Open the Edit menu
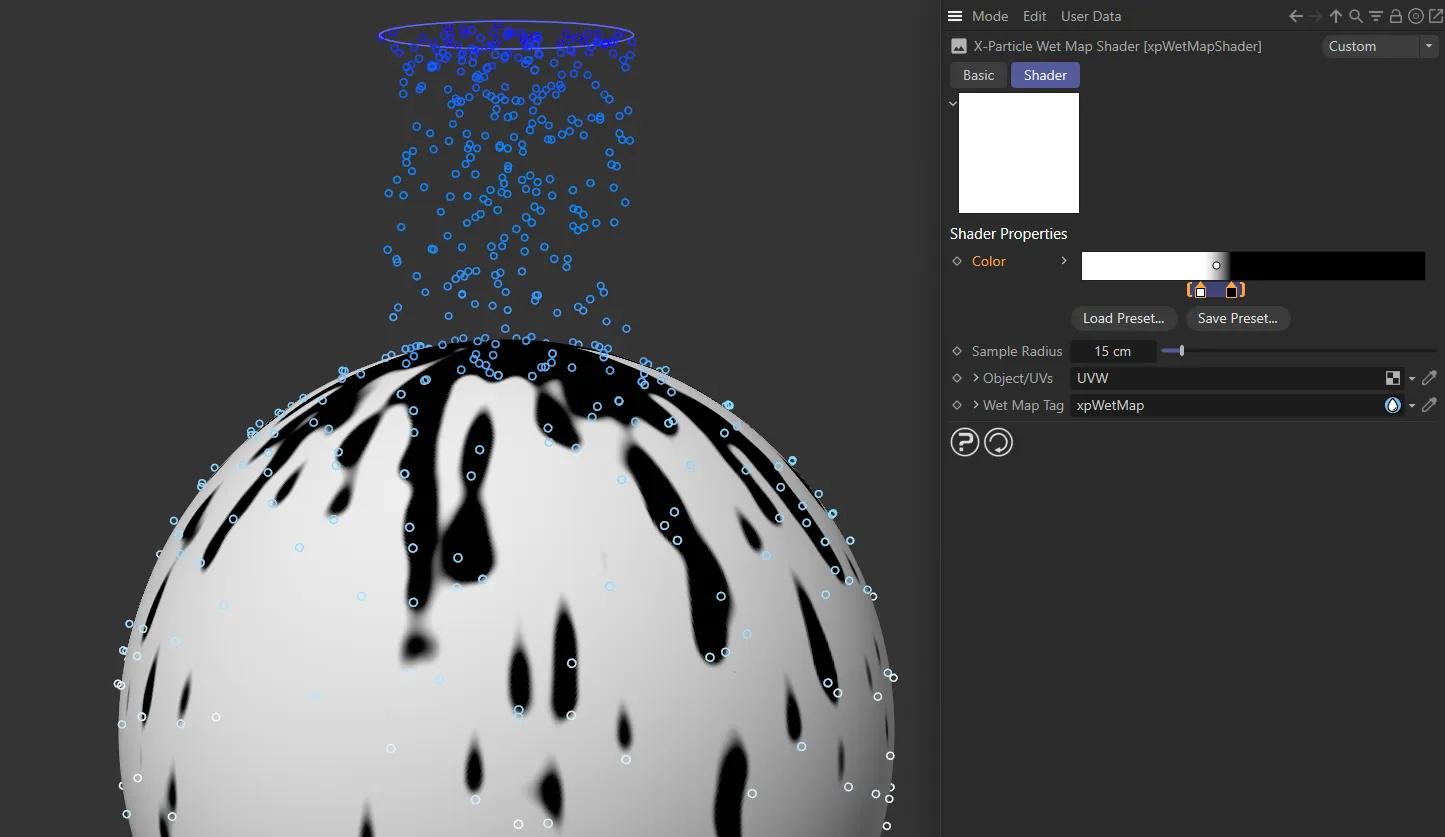The width and height of the screenshot is (1445, 837). pyautogui.click(x=1034, y=16)
